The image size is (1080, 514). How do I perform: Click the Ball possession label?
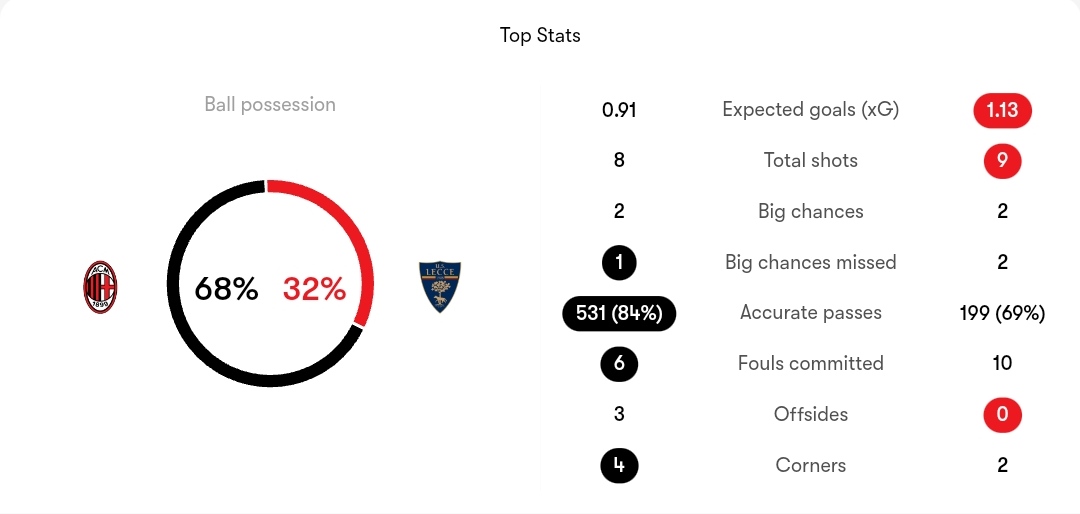[x=270, y=105]
